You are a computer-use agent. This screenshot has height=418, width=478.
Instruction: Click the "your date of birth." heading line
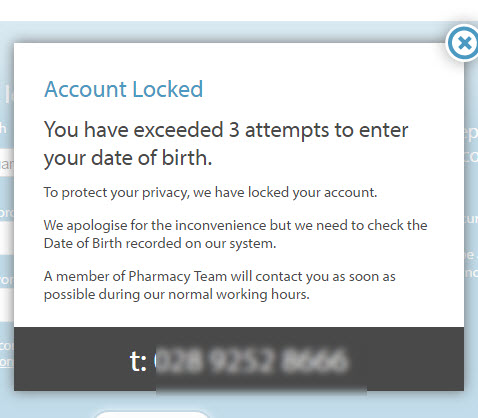click(128, 158)
